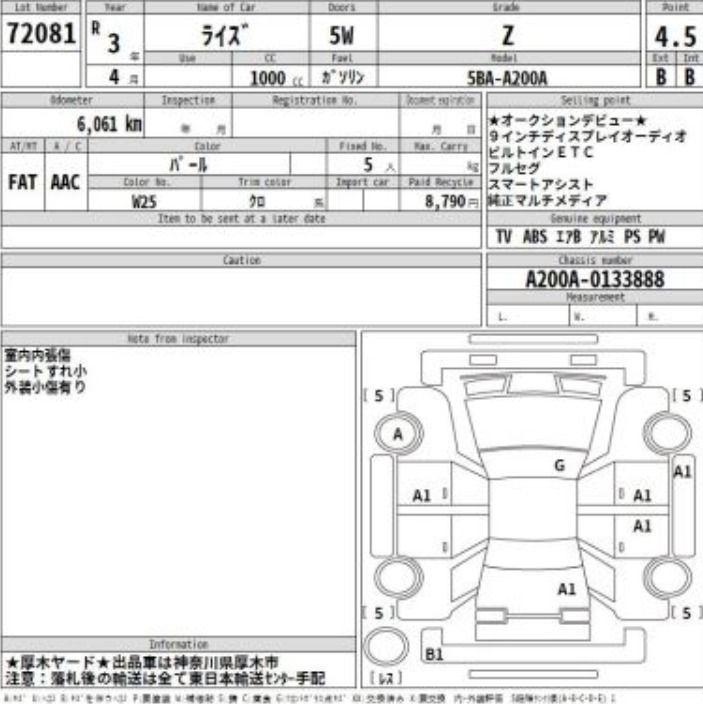The image size is (703, 704).
Task: Click inspector note シートすれ小
Action: pos(45,371)
